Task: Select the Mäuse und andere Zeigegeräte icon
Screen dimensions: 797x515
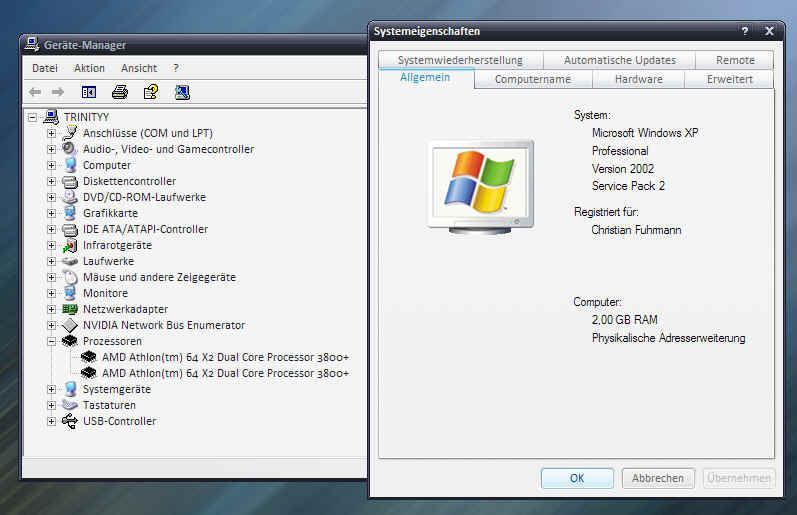Action: point(70,277)
